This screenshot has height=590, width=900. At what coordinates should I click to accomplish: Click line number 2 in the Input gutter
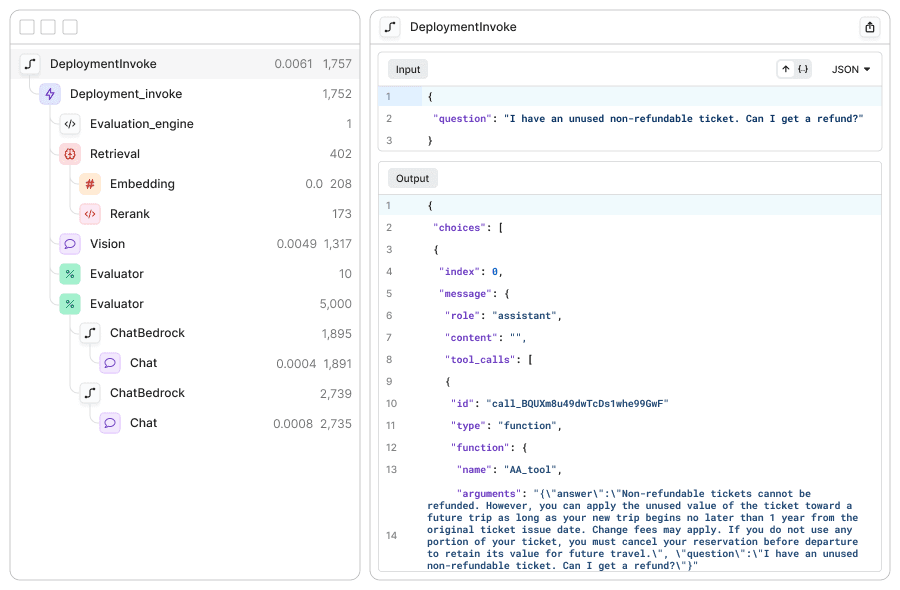(389, 119)
